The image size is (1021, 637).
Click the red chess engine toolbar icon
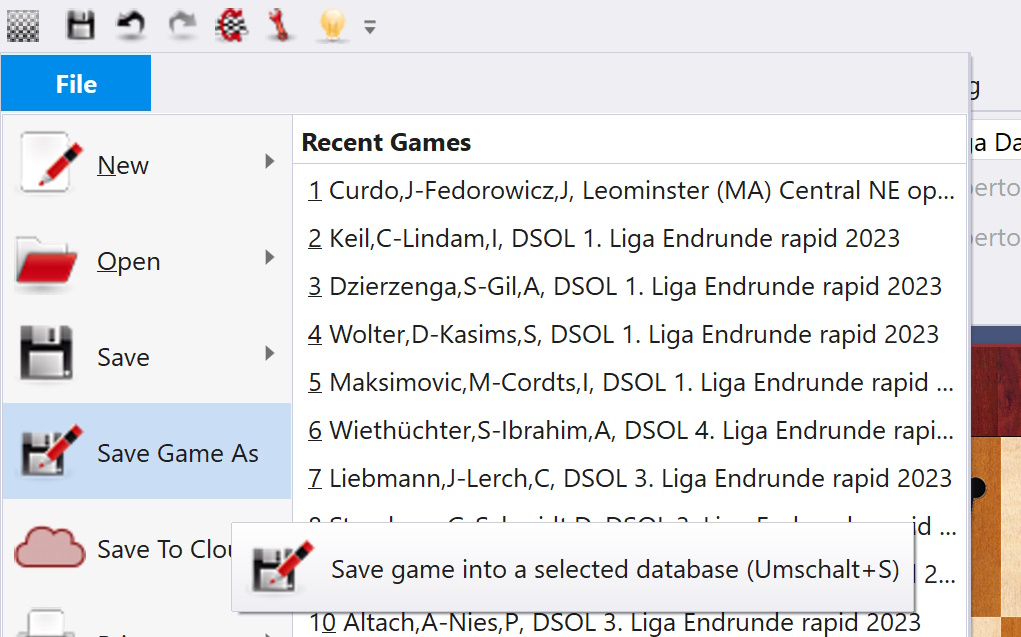(231, 26)
